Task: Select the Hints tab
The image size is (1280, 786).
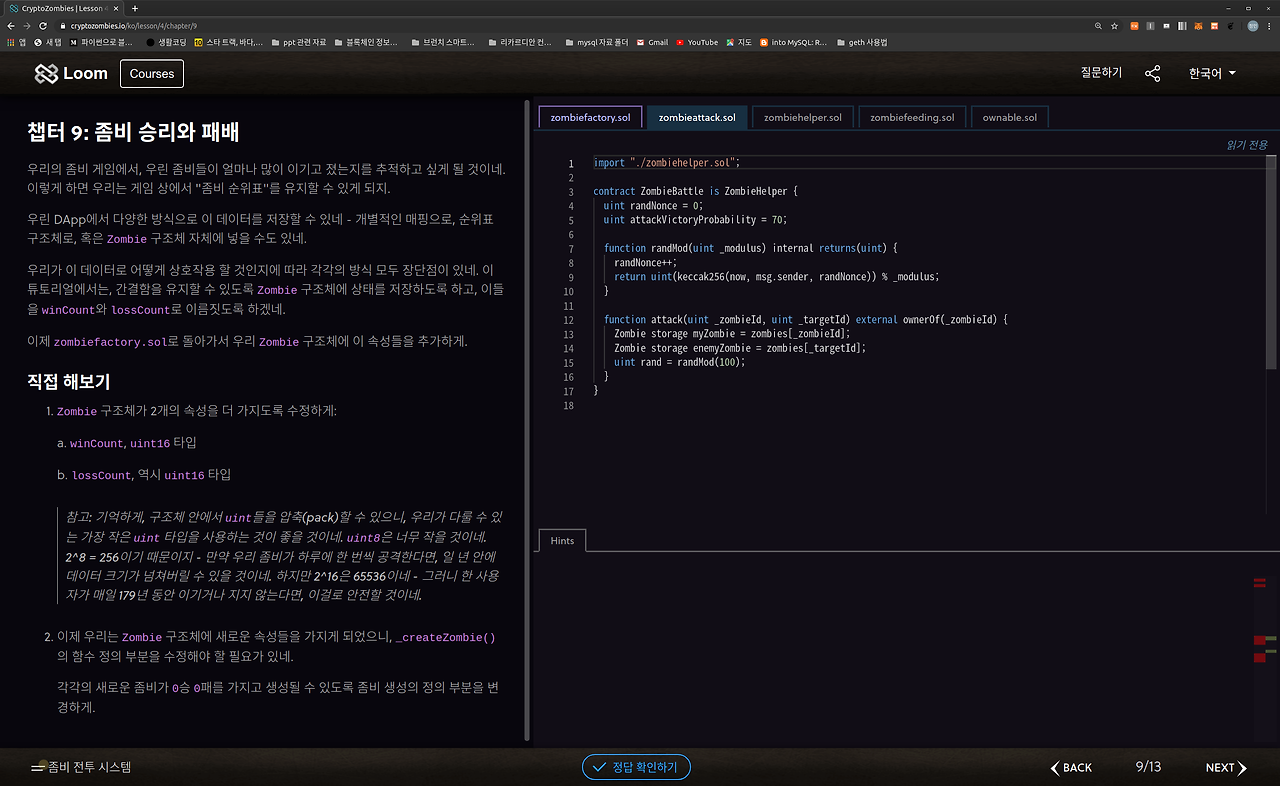Action: click(x=562, y=540)
